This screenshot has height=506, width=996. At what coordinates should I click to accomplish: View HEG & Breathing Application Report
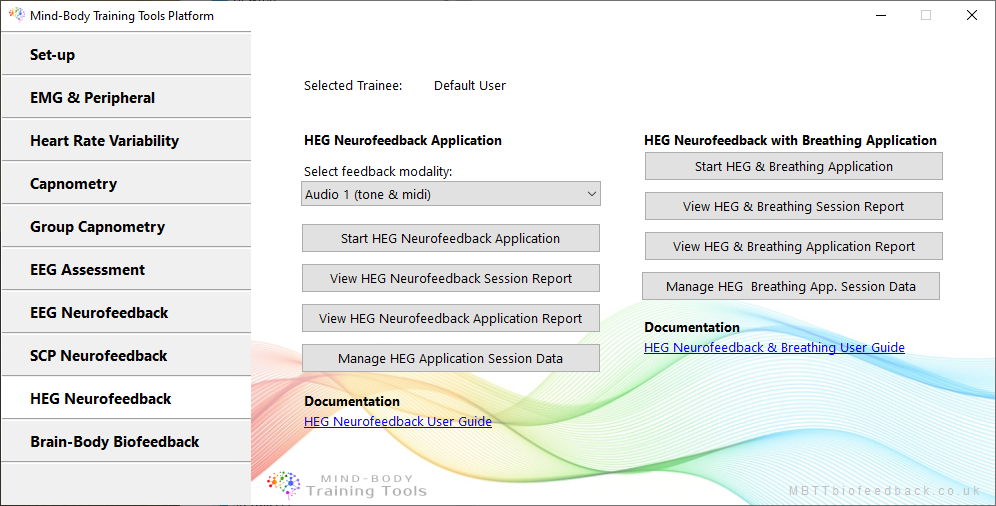(x=793, y=246)
